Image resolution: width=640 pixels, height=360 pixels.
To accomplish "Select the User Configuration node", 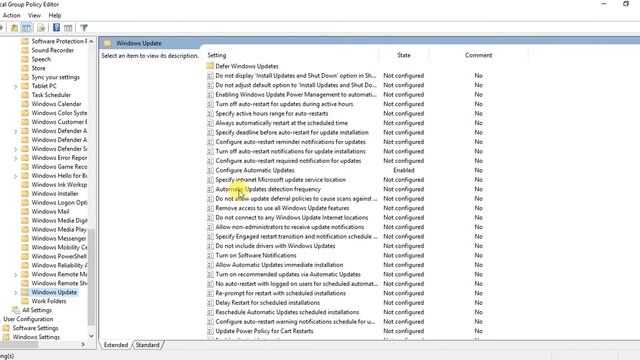I will (x=28, y=319).
